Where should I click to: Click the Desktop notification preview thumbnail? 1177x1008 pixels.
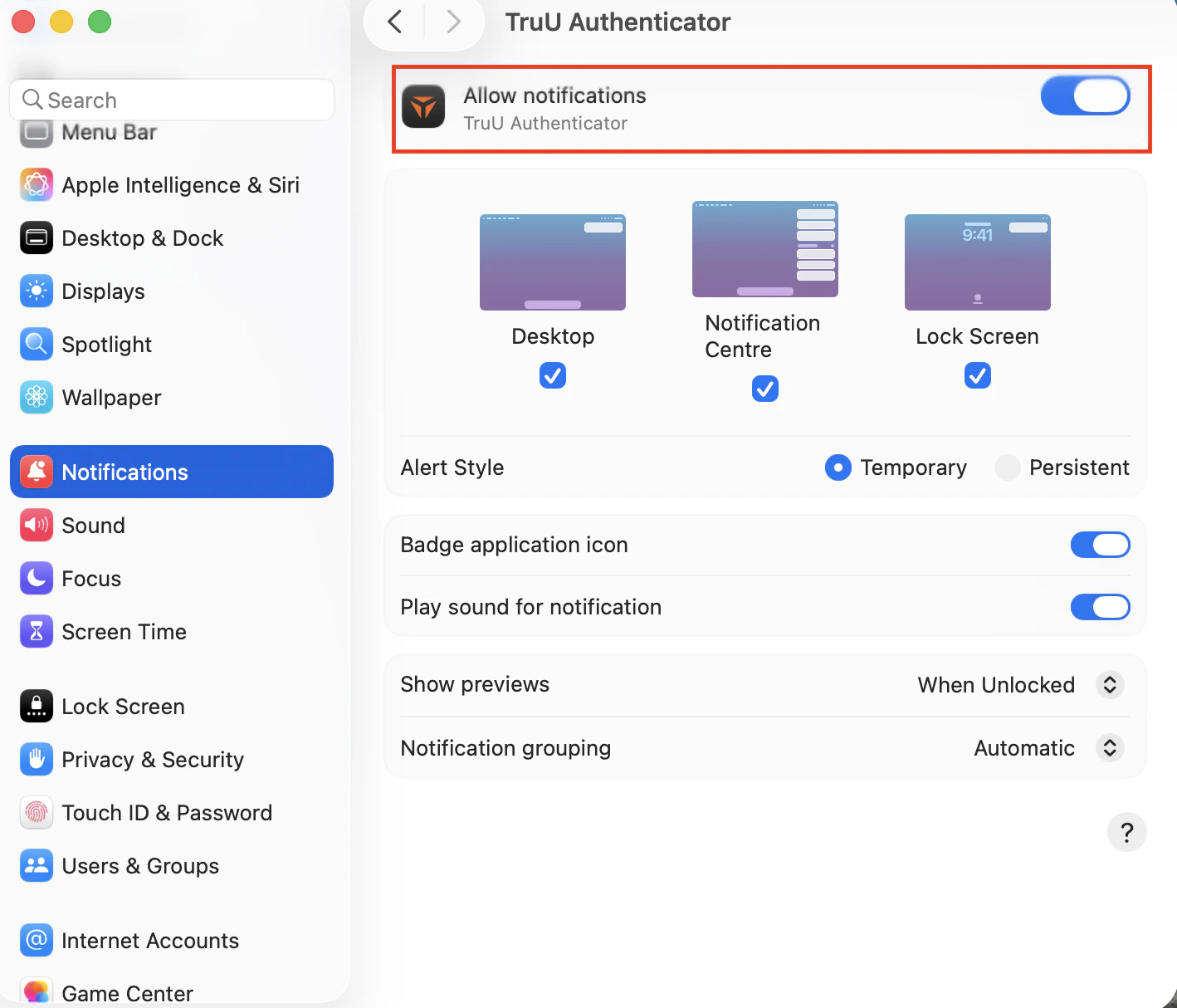coord(553,262)
